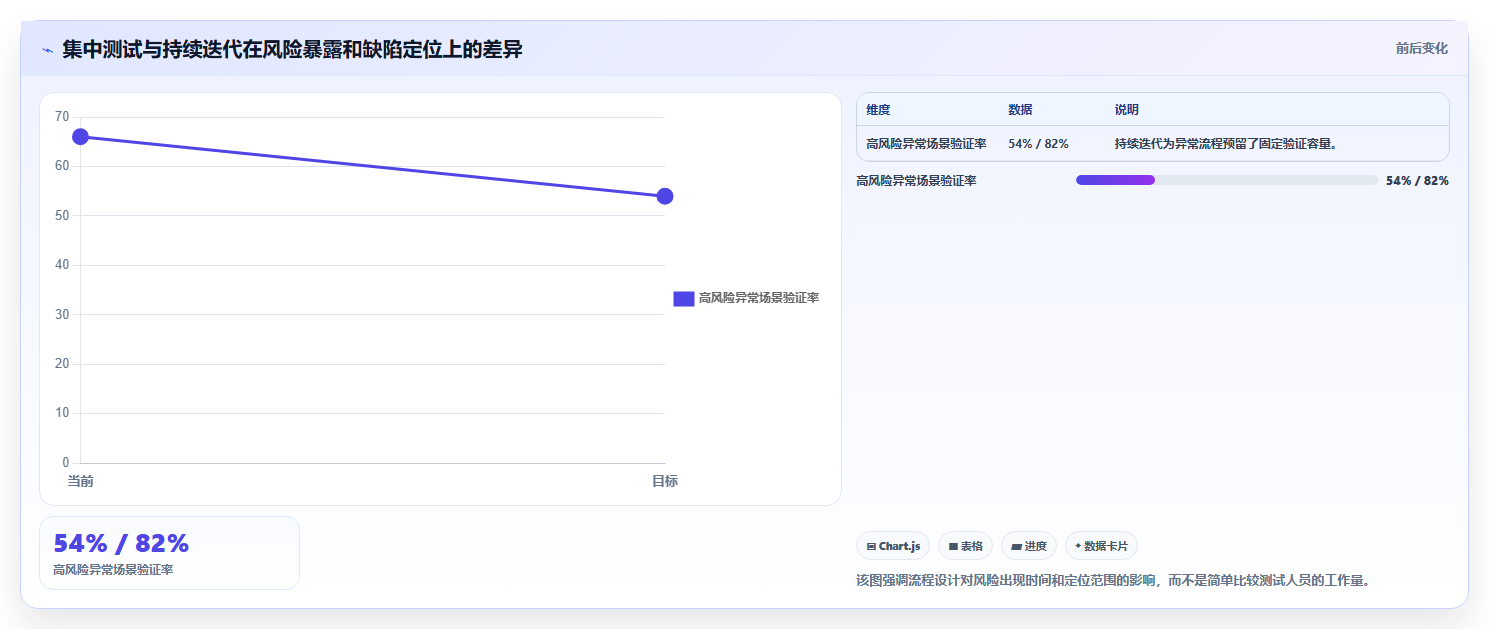Click the lightning icon beside the title
The height and width of the screenshot is (629, 1489).
pyautogui.click(x=47, y=50)
